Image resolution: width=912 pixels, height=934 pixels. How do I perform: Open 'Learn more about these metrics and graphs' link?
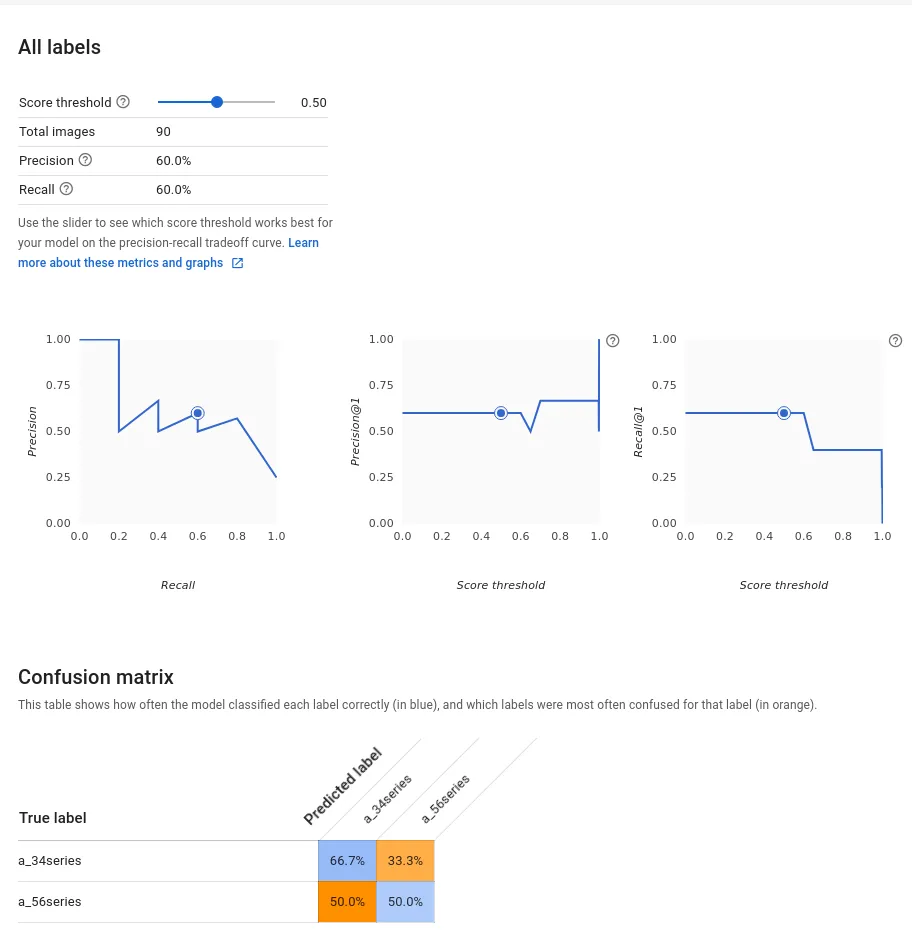point(120,263)
